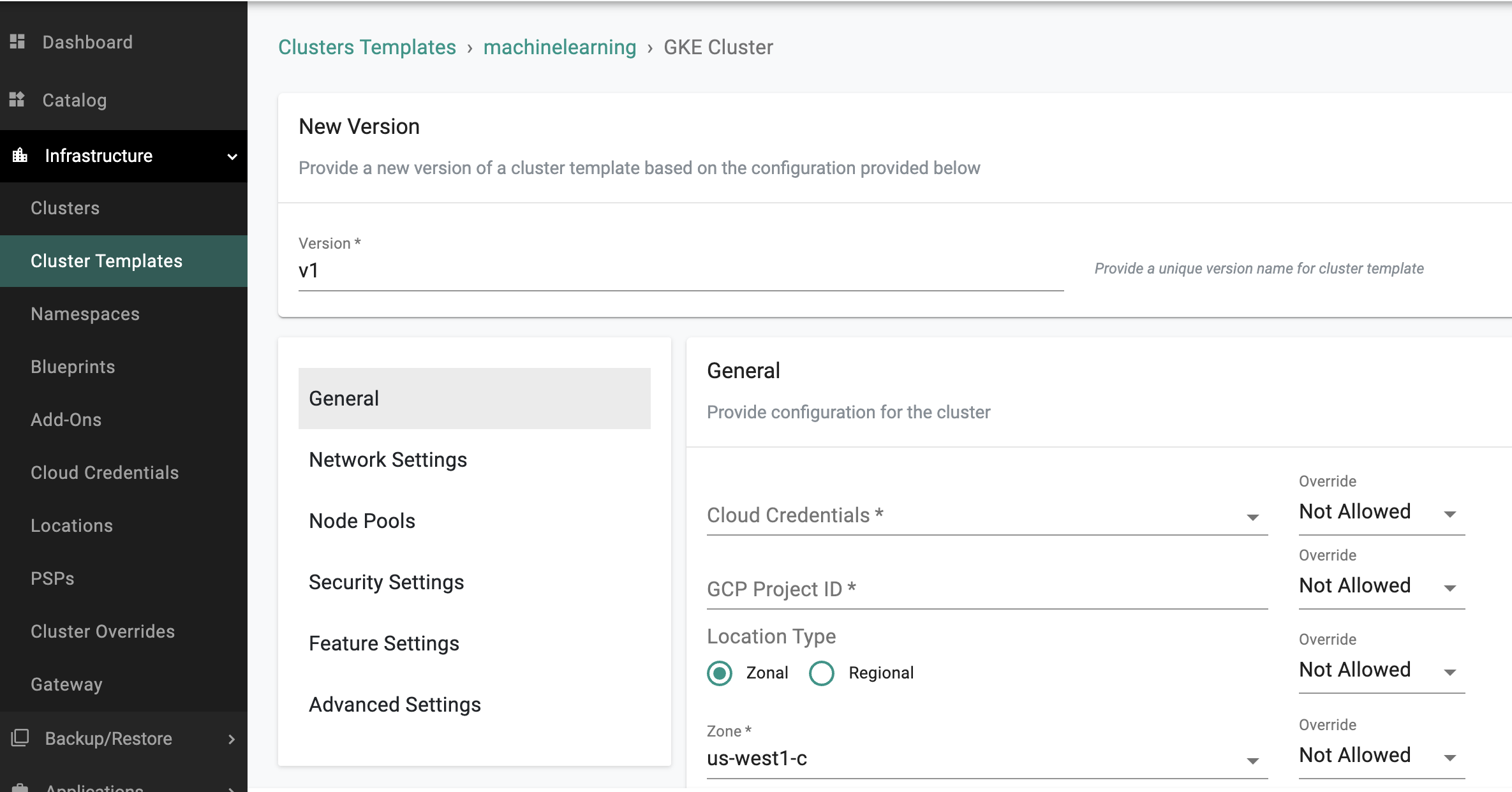Open Override dropdown for Location Type
This screenshot has height=792, width=1512.
pos(1382,670)
